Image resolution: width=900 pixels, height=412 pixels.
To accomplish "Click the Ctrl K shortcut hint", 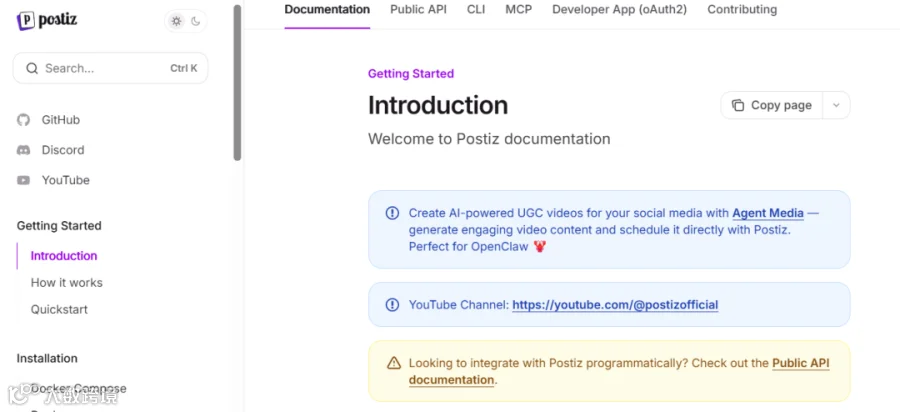I will [x=184, y=68].
